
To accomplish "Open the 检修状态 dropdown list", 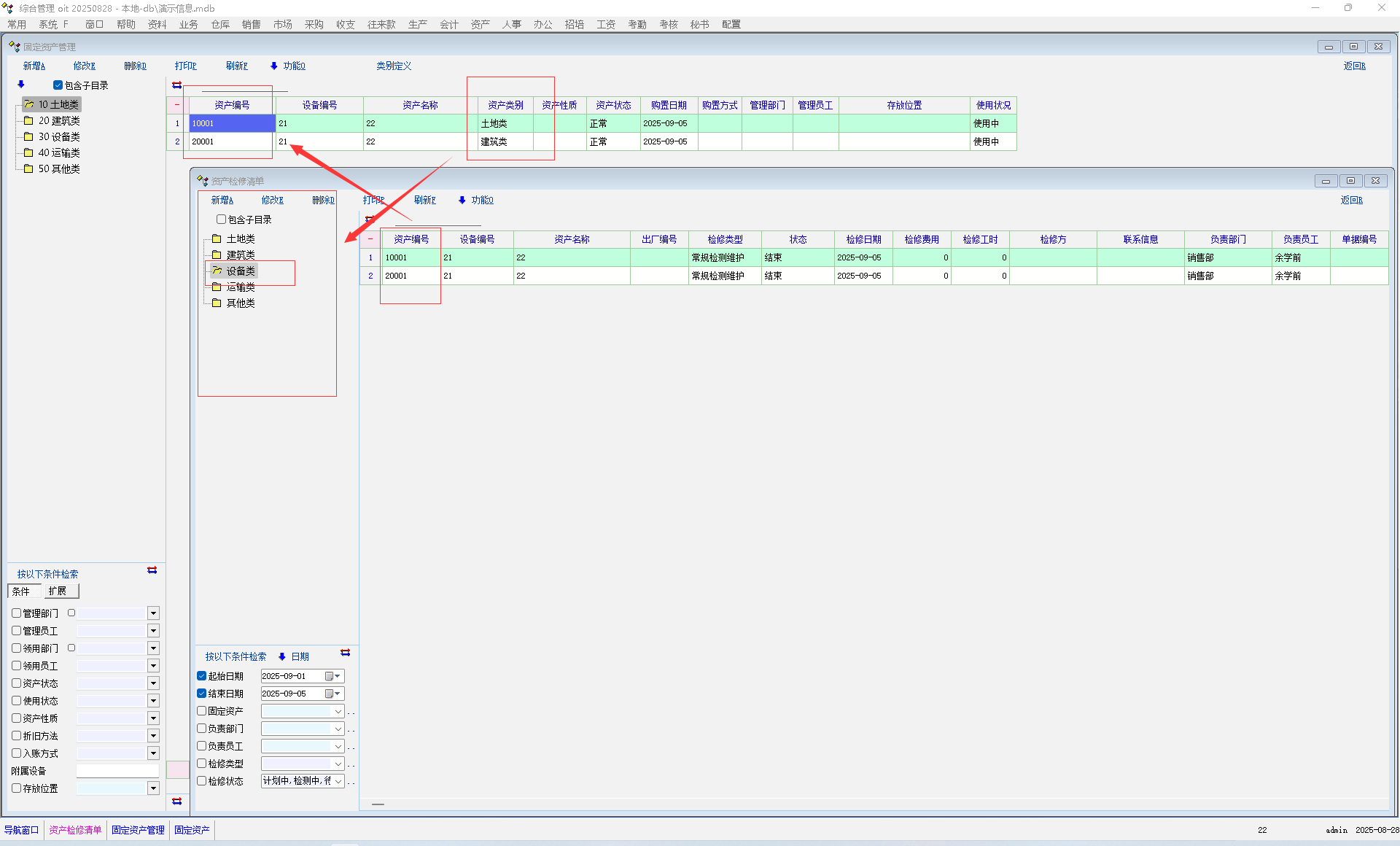I will coord(338,781).
